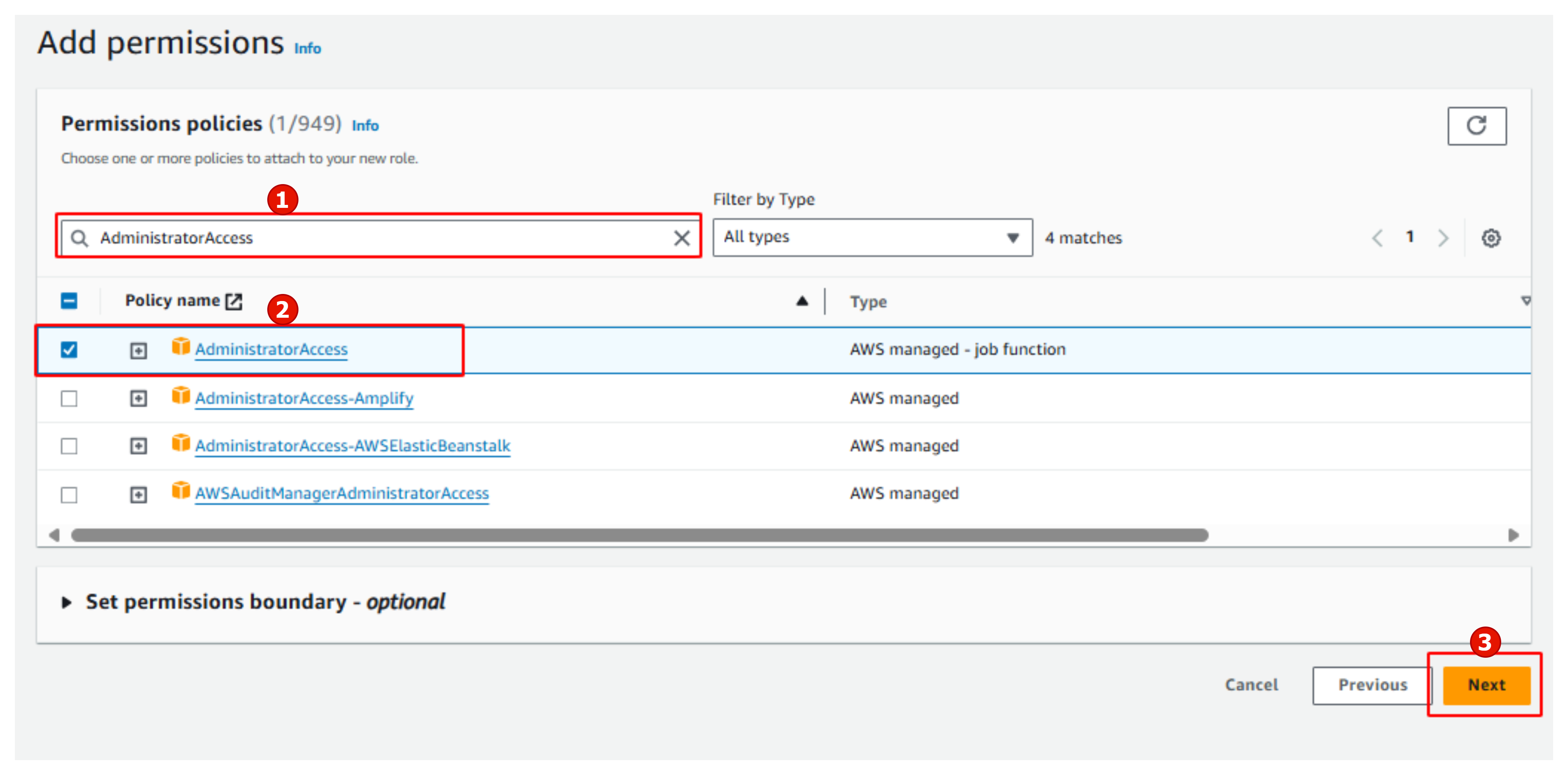
Task: Expand the AdministratorAccess policy details
Action: [x=138, y=350]
